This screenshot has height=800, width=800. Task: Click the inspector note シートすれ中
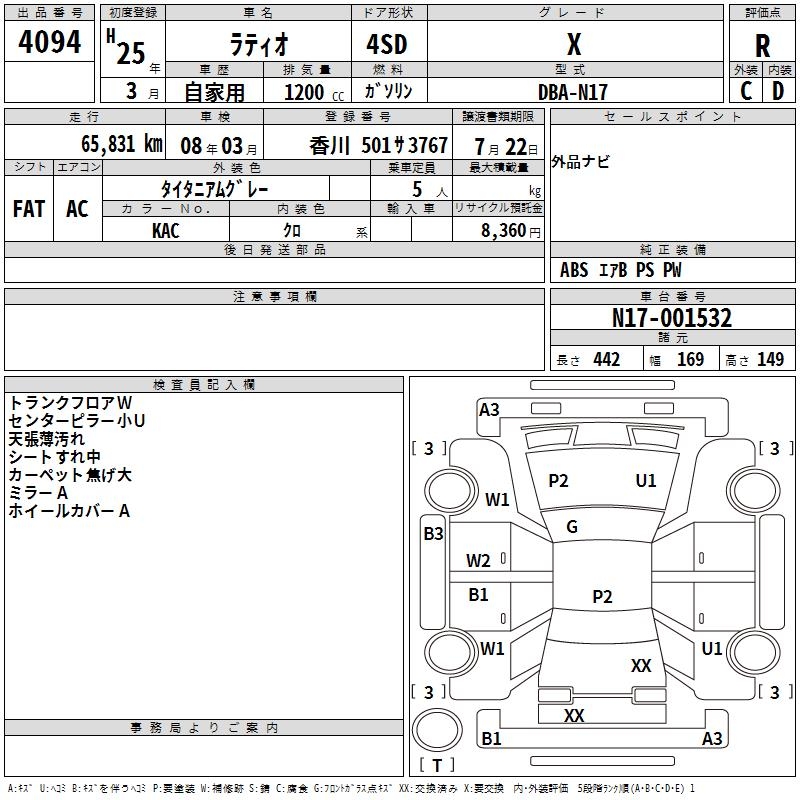54,457
